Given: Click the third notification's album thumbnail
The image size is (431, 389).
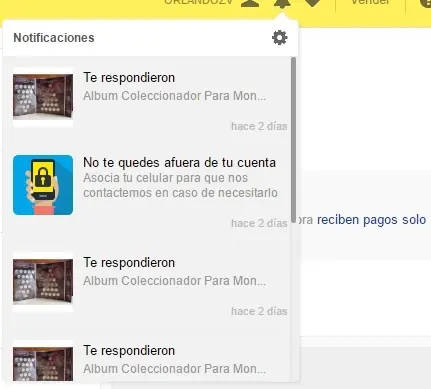Looking at the screenshot, I should [x=43, y=282].
